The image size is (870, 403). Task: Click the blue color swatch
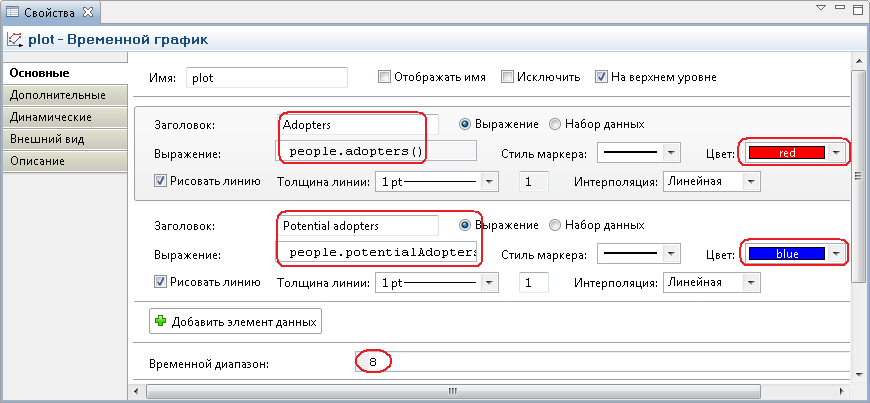pyautogui.click(x=787, y=254)
